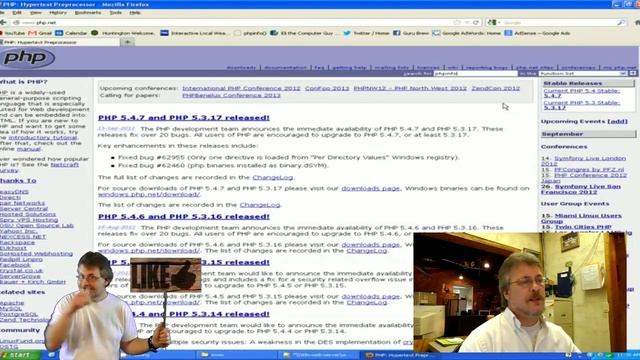
Task: Open the Twitter / Home bookmark
Action: click(366, 33)
